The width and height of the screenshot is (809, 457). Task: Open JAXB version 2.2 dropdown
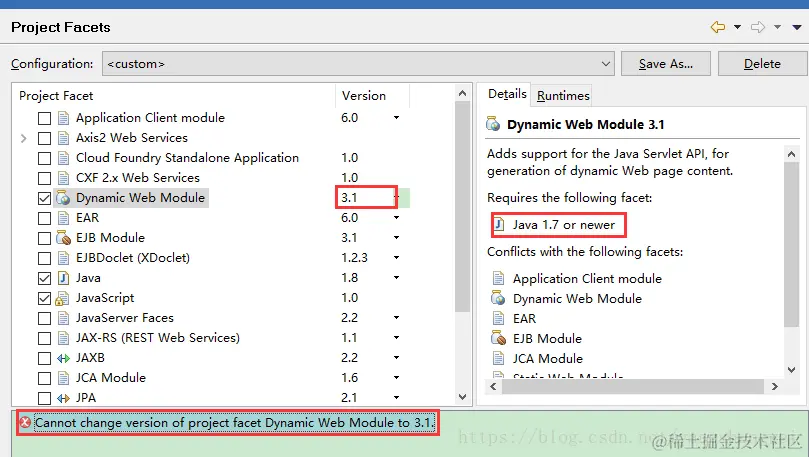(x=396, y=358)
